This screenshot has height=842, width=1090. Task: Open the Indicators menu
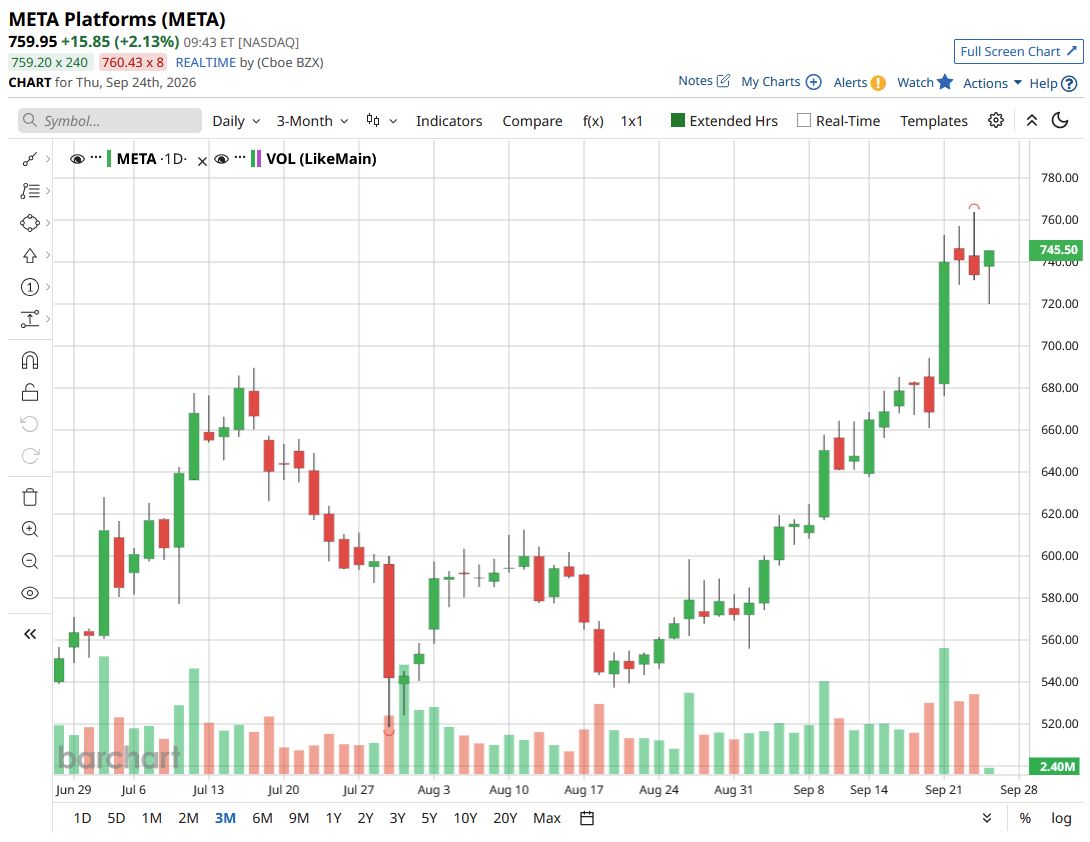click(449, 121)
